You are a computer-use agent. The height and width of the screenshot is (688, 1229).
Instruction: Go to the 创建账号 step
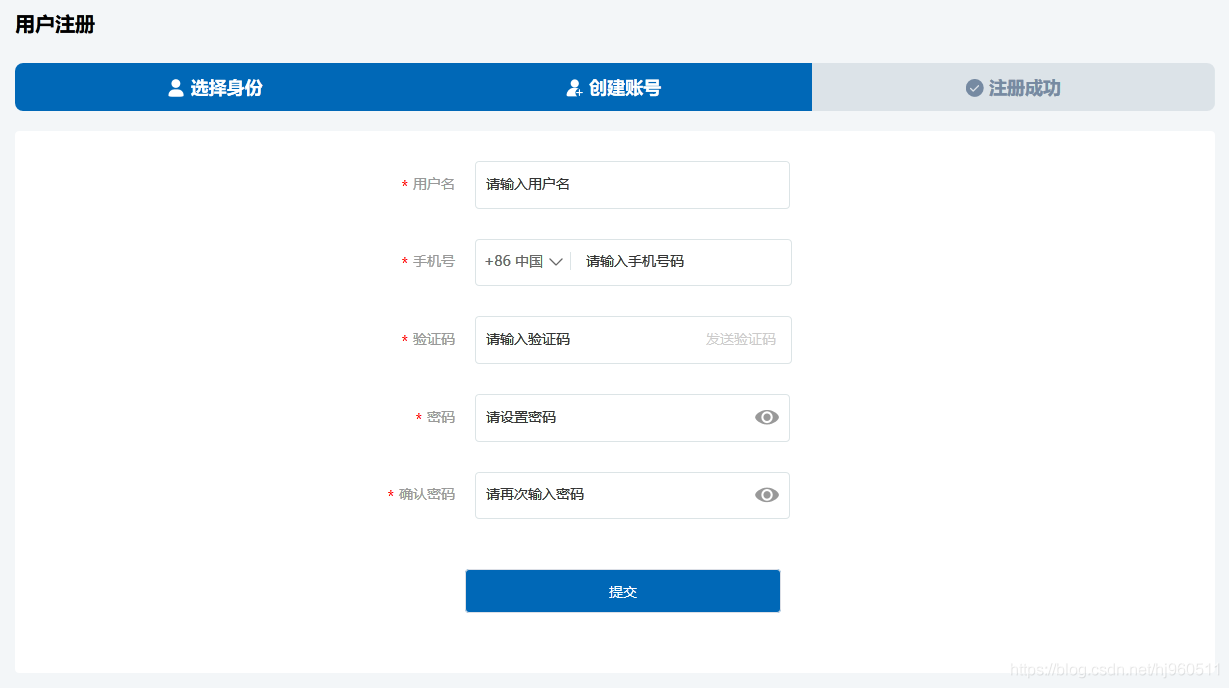(613, 87)
